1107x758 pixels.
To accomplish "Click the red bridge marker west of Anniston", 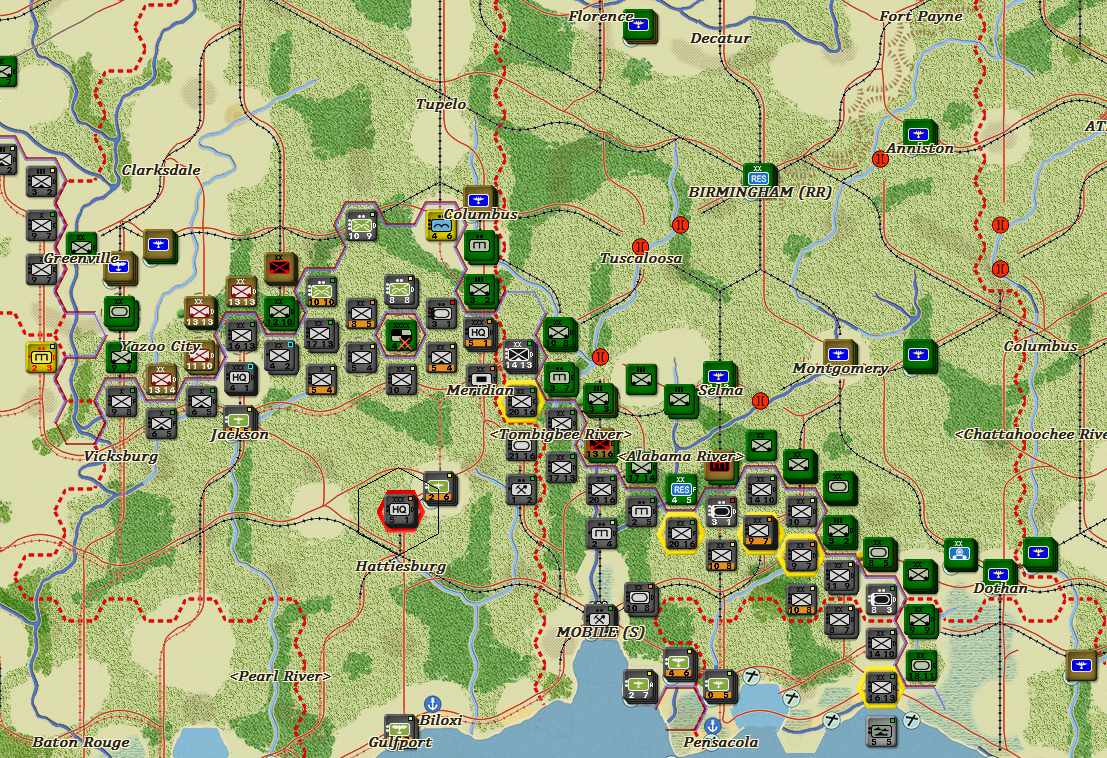I will coord(880,159).
